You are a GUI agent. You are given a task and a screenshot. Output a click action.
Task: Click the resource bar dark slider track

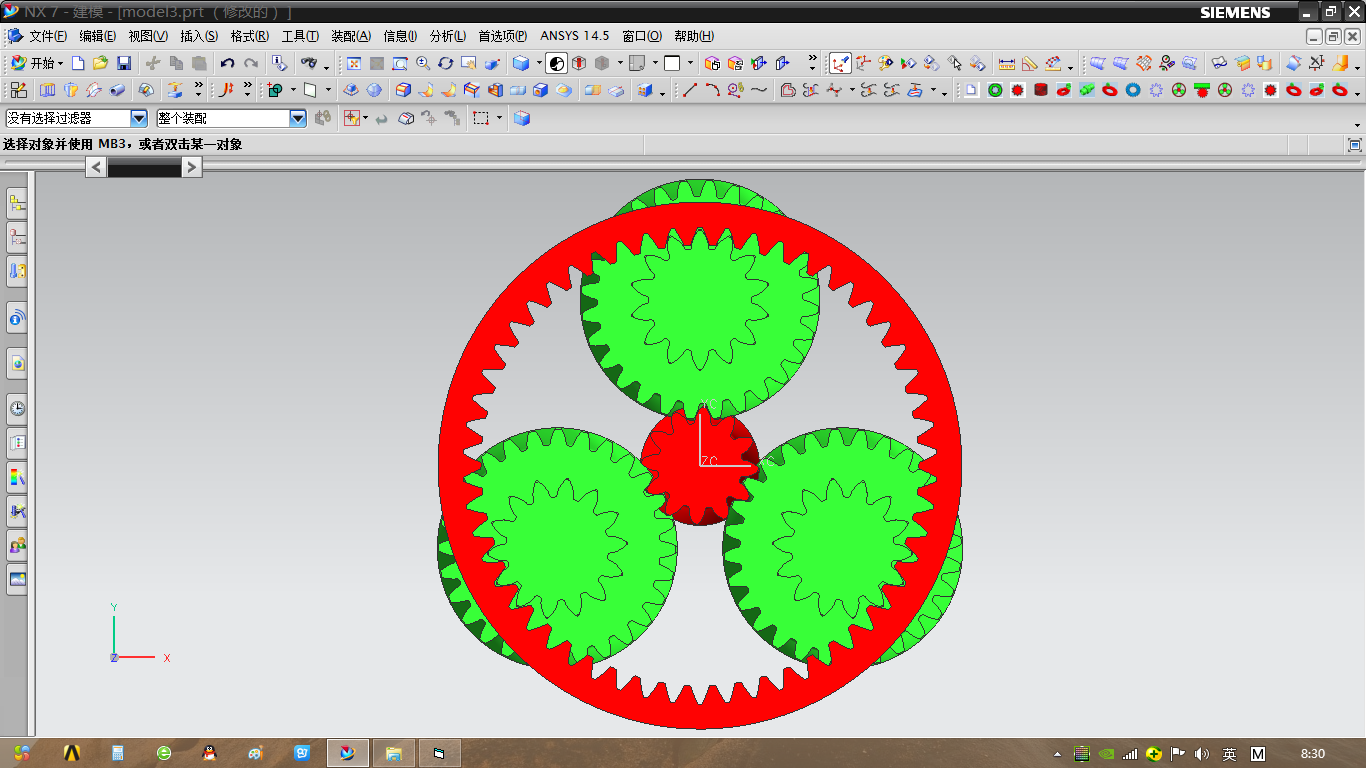pyautogui.click(x=144, y=169)
